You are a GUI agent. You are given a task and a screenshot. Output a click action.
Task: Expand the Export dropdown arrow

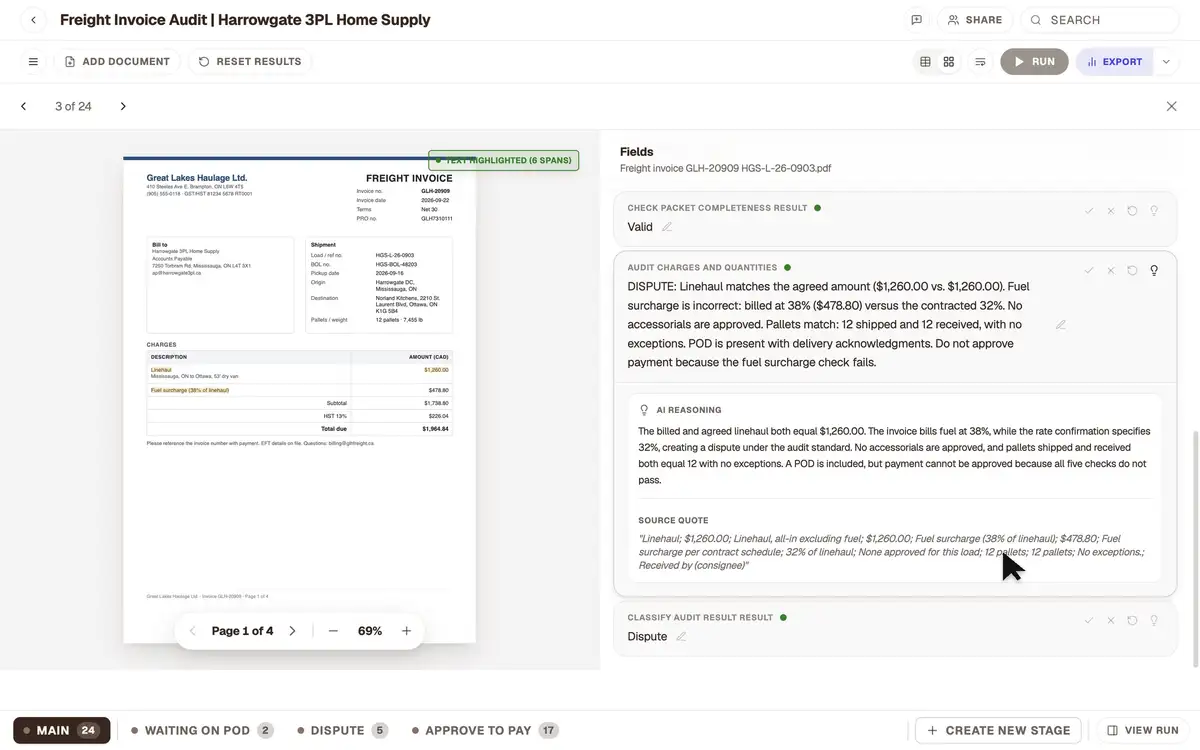coord(1166,62)
